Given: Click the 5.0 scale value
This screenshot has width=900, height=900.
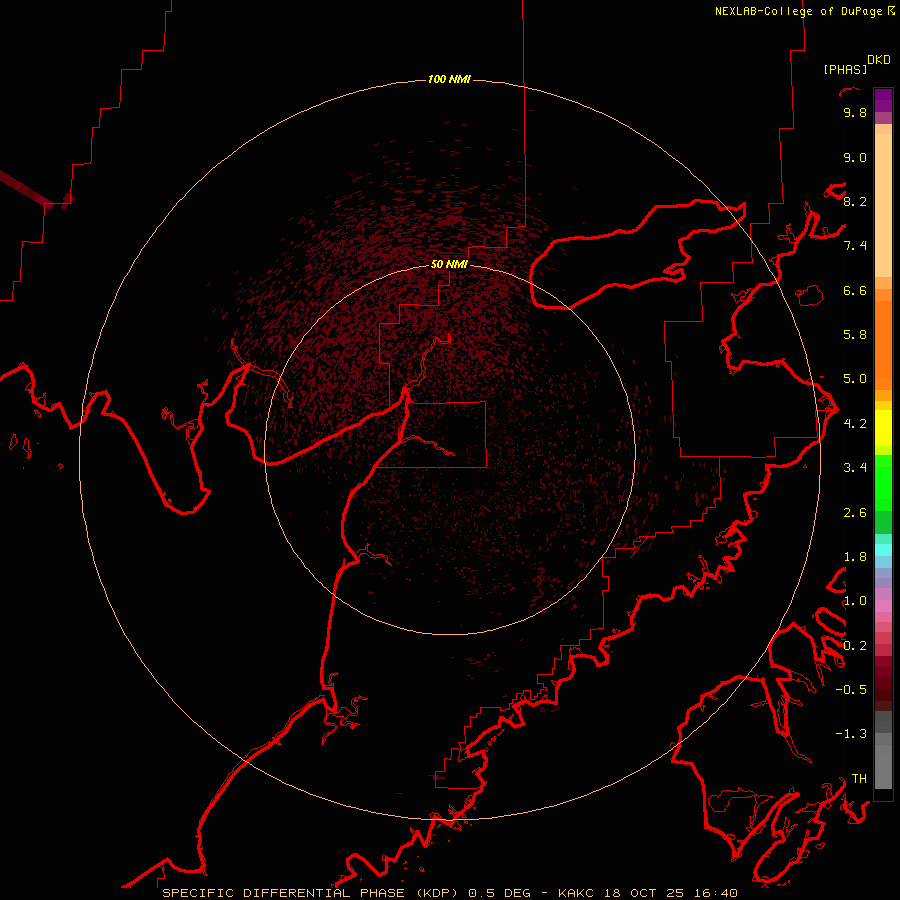Looking at the screenshot, I should (855, 379).
